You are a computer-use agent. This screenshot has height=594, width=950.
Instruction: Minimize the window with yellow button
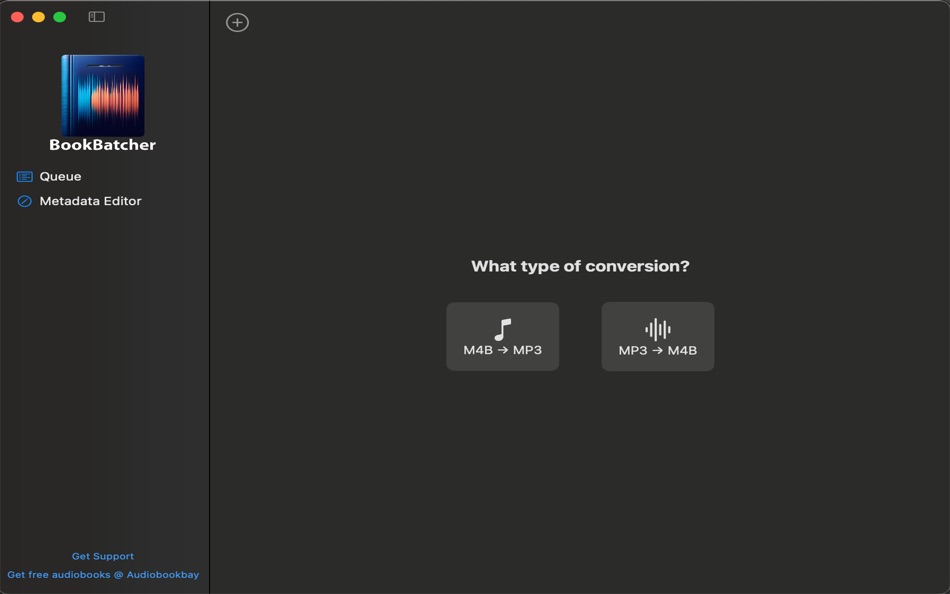pos(38,17)
